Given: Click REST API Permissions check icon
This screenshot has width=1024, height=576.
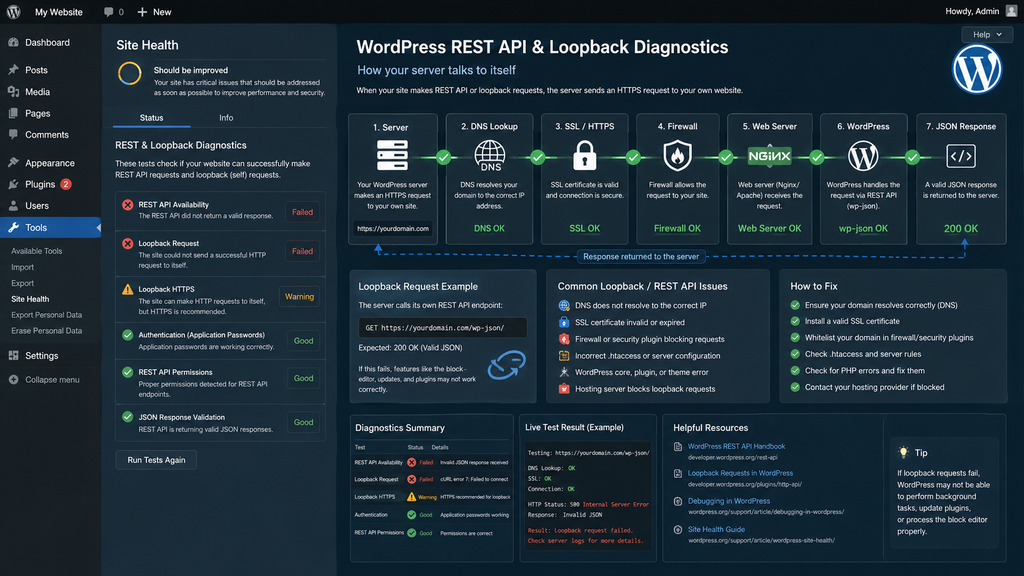Looking at the screenshot, I should [x=127, y=372].
